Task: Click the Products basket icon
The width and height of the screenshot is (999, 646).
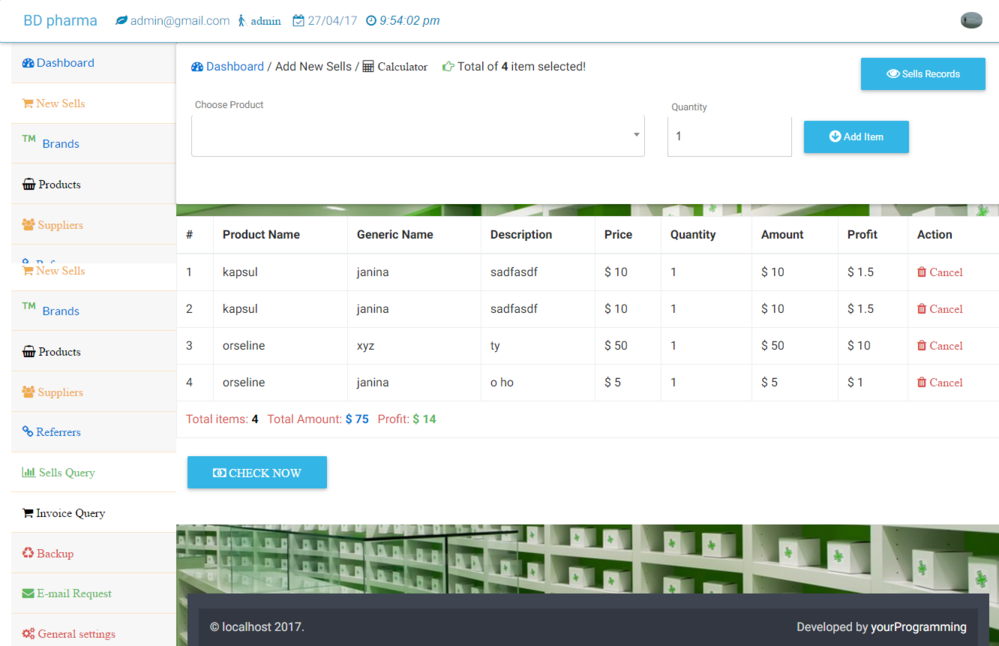Action: (x=29, y=185)
